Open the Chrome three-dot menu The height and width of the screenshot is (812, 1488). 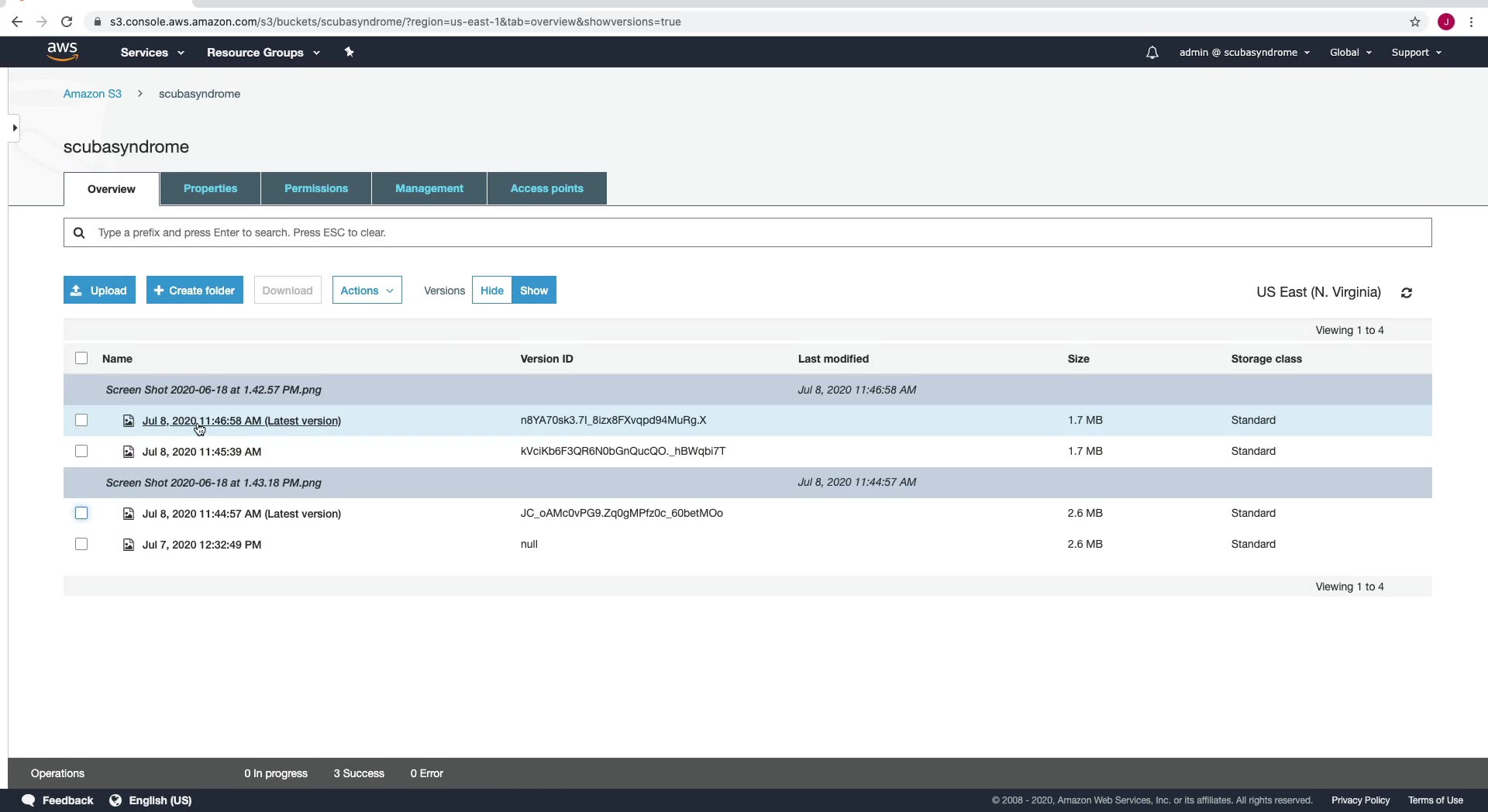click(1471, 22)
